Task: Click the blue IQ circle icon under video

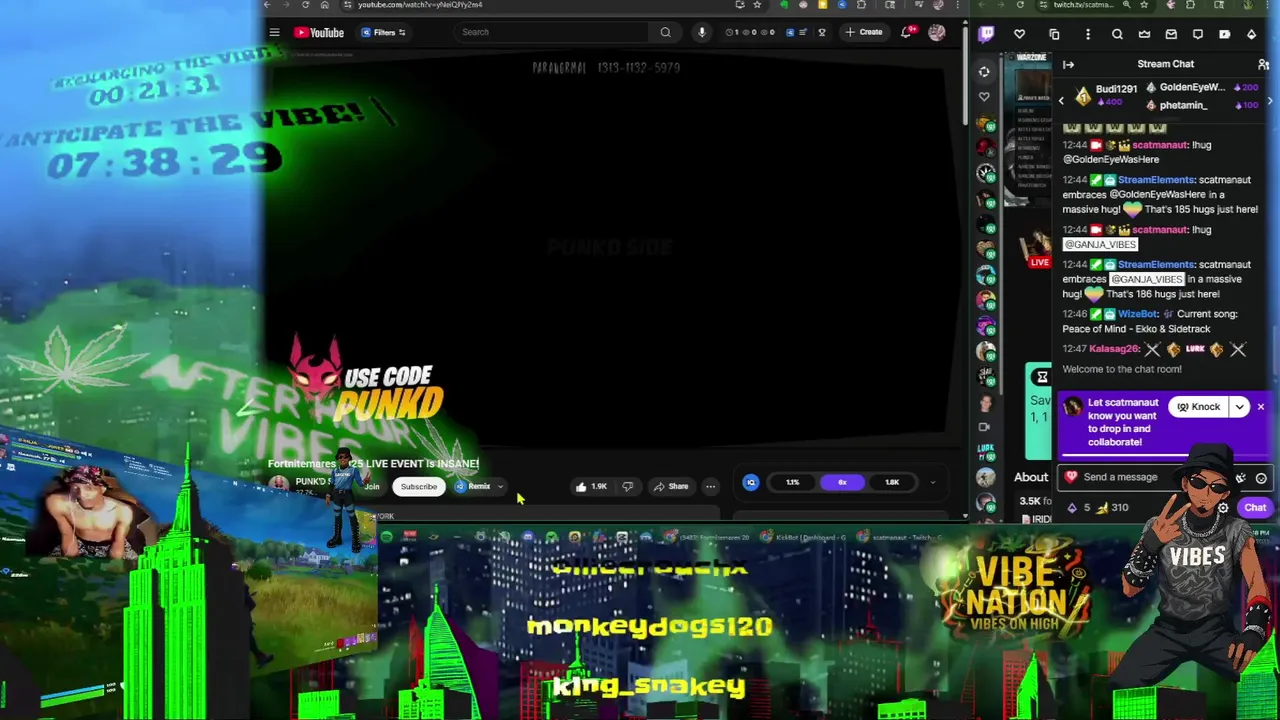Action: [751, 483]
